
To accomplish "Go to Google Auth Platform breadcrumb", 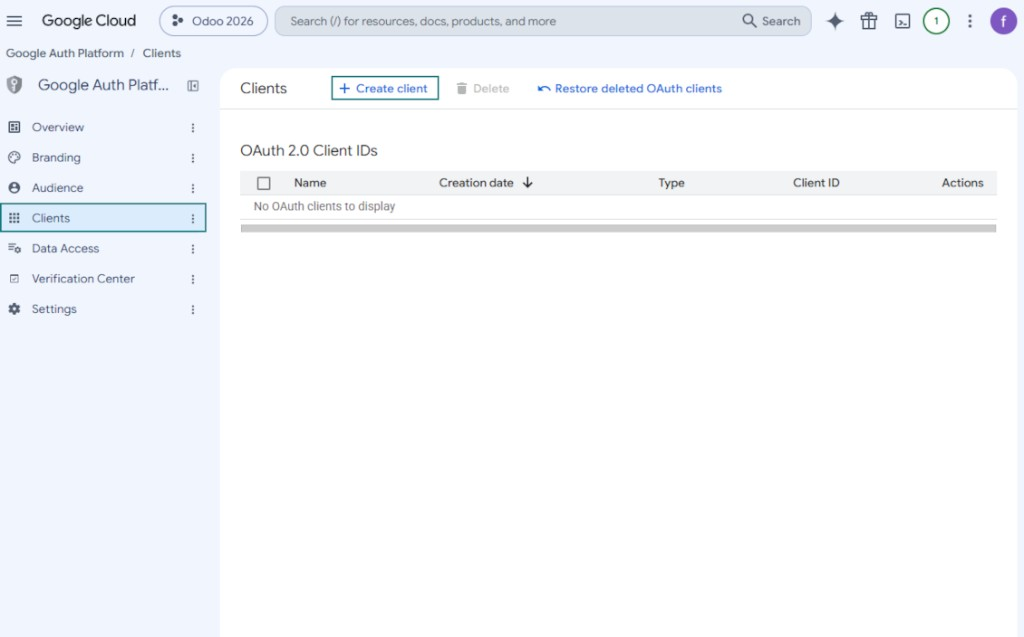I will point(65,53).
